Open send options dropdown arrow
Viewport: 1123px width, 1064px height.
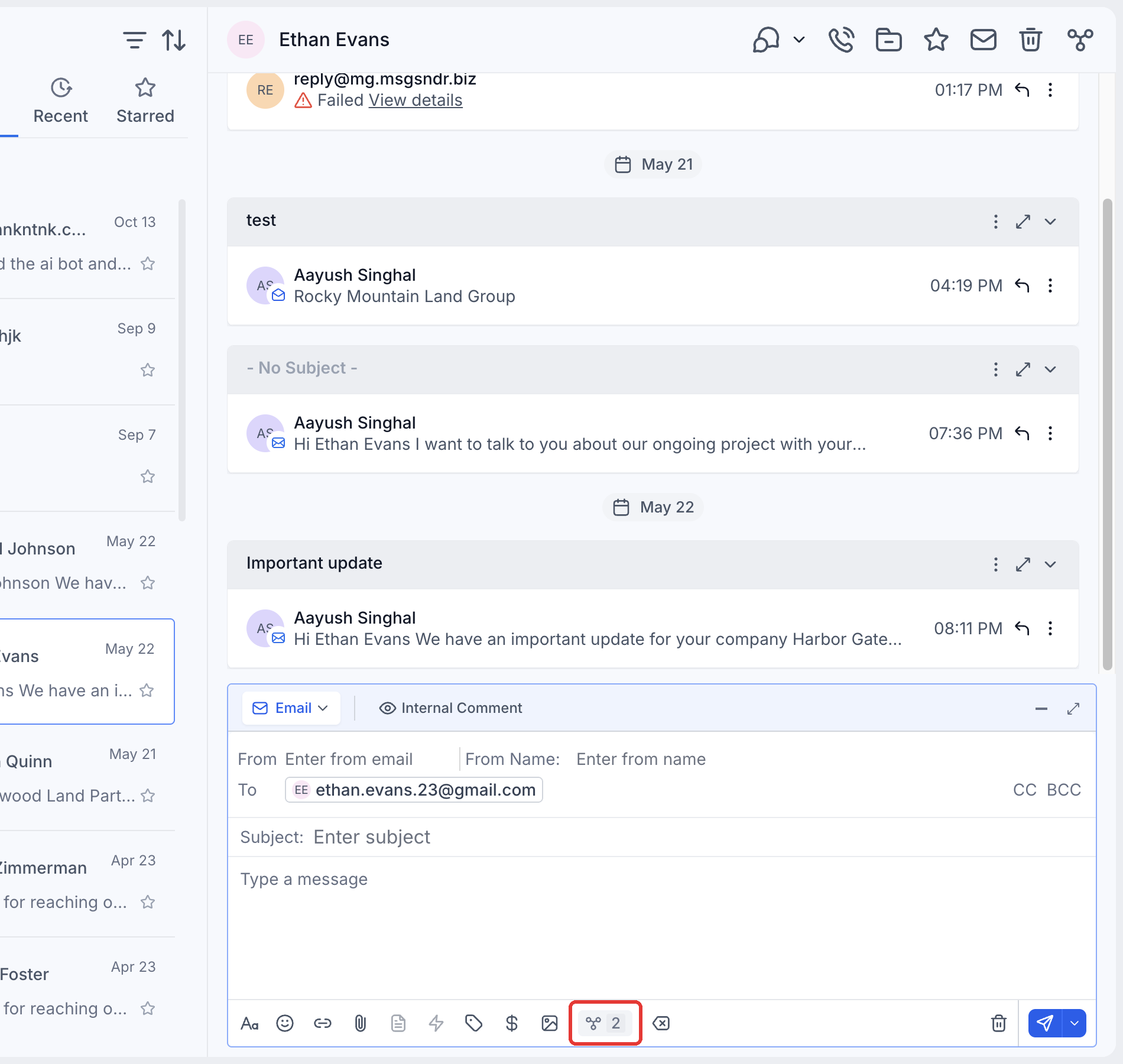pyautogui.click(x=1075, y=1023)
